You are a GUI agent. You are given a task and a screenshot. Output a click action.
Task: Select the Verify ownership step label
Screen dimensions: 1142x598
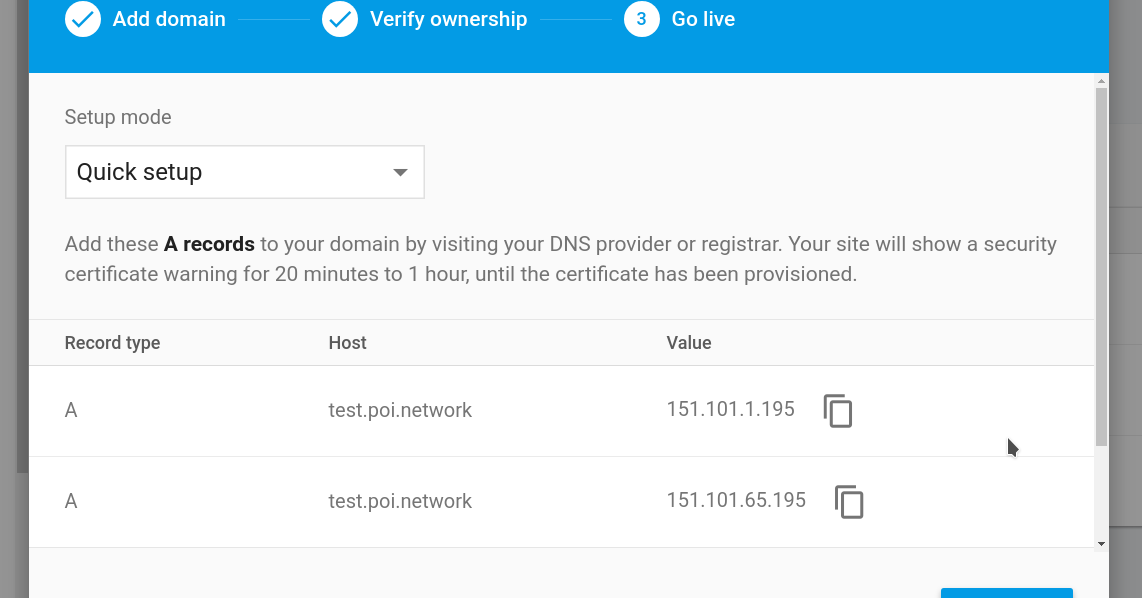pyautogui.click(x=448, y=19)
